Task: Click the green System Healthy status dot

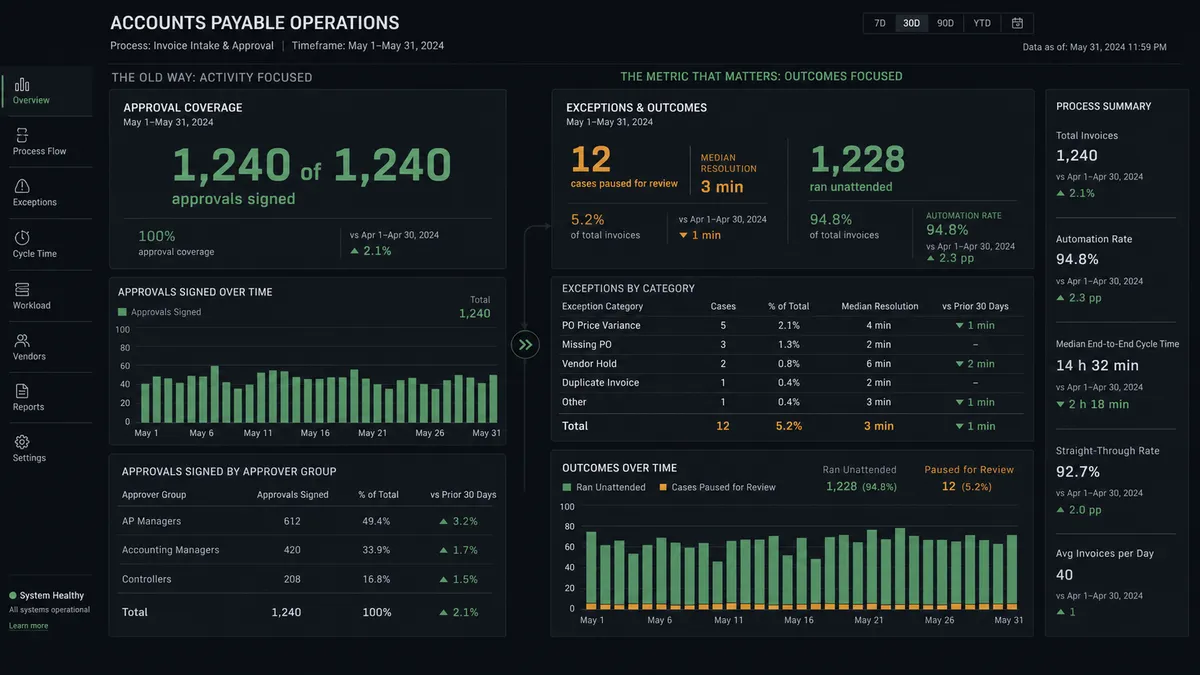Action: point(13,596)
